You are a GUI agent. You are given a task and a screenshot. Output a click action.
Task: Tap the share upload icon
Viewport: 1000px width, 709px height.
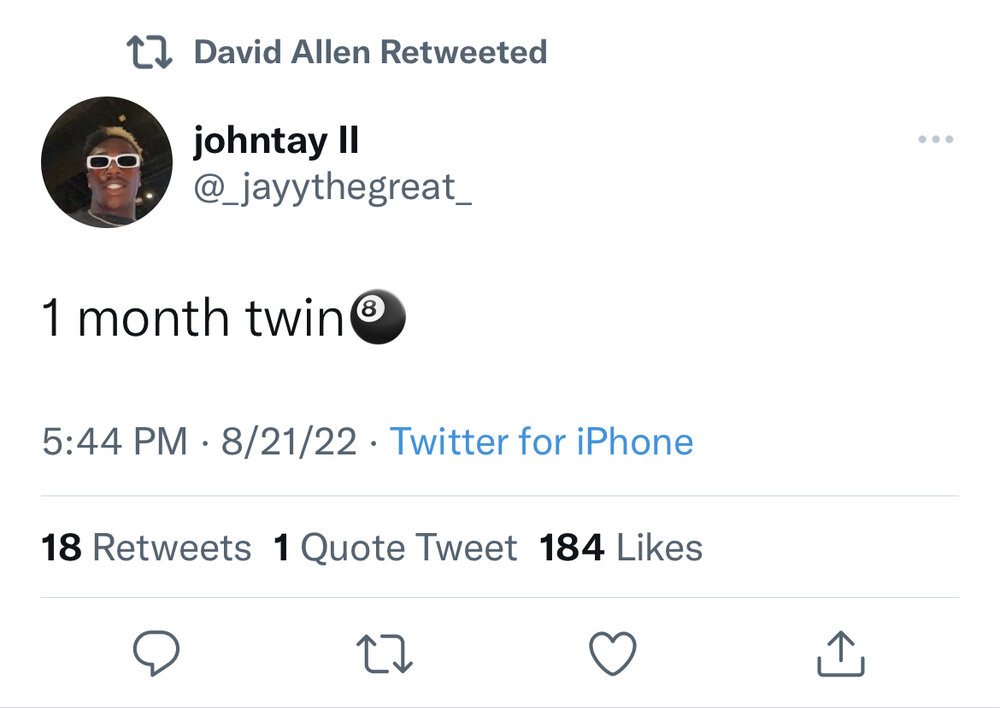coord(840,654)
